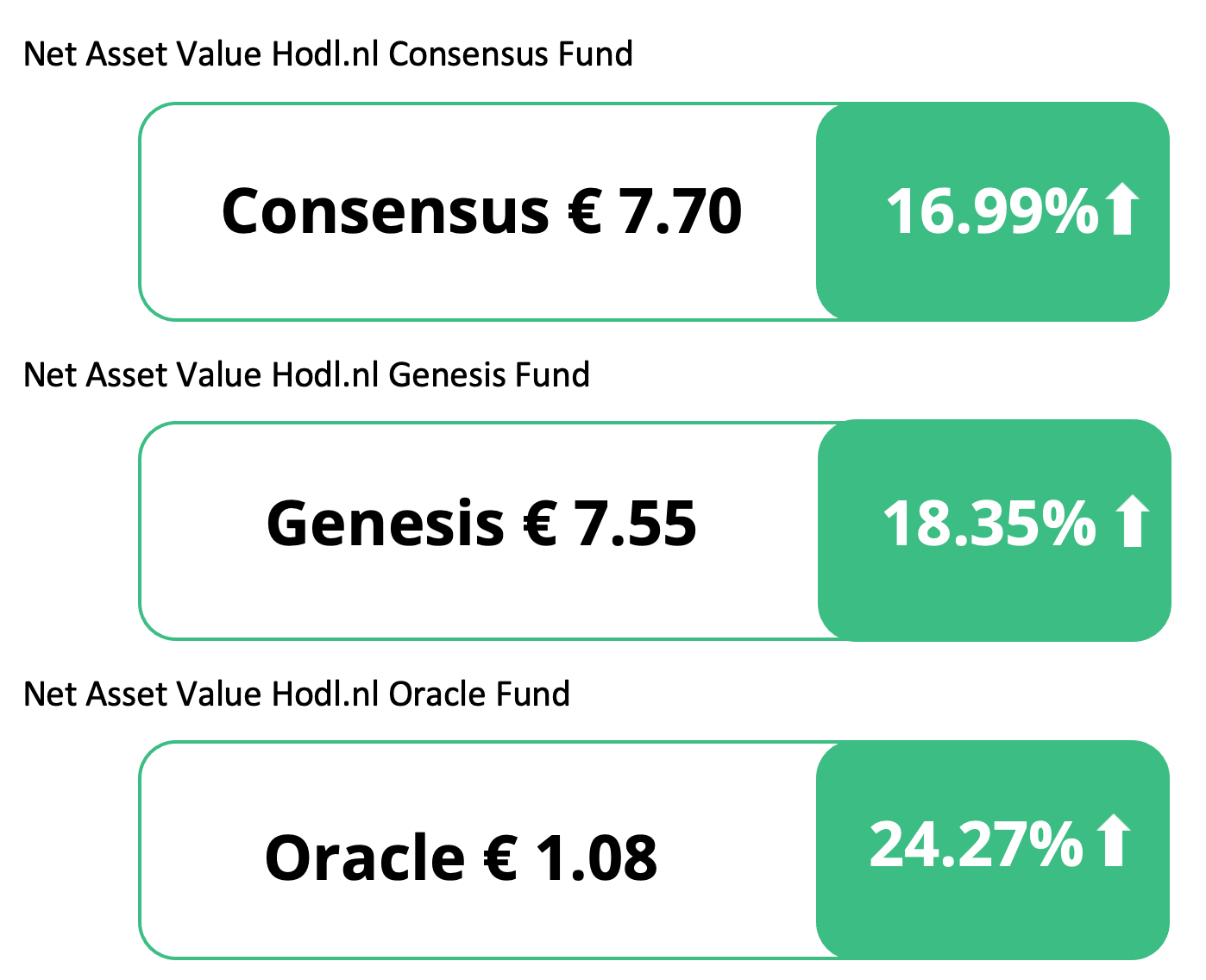The width and height of the screenshot is (1206, 980).
Task: Click the up arrow beside 18.35%
Action: pos(1132,522)
